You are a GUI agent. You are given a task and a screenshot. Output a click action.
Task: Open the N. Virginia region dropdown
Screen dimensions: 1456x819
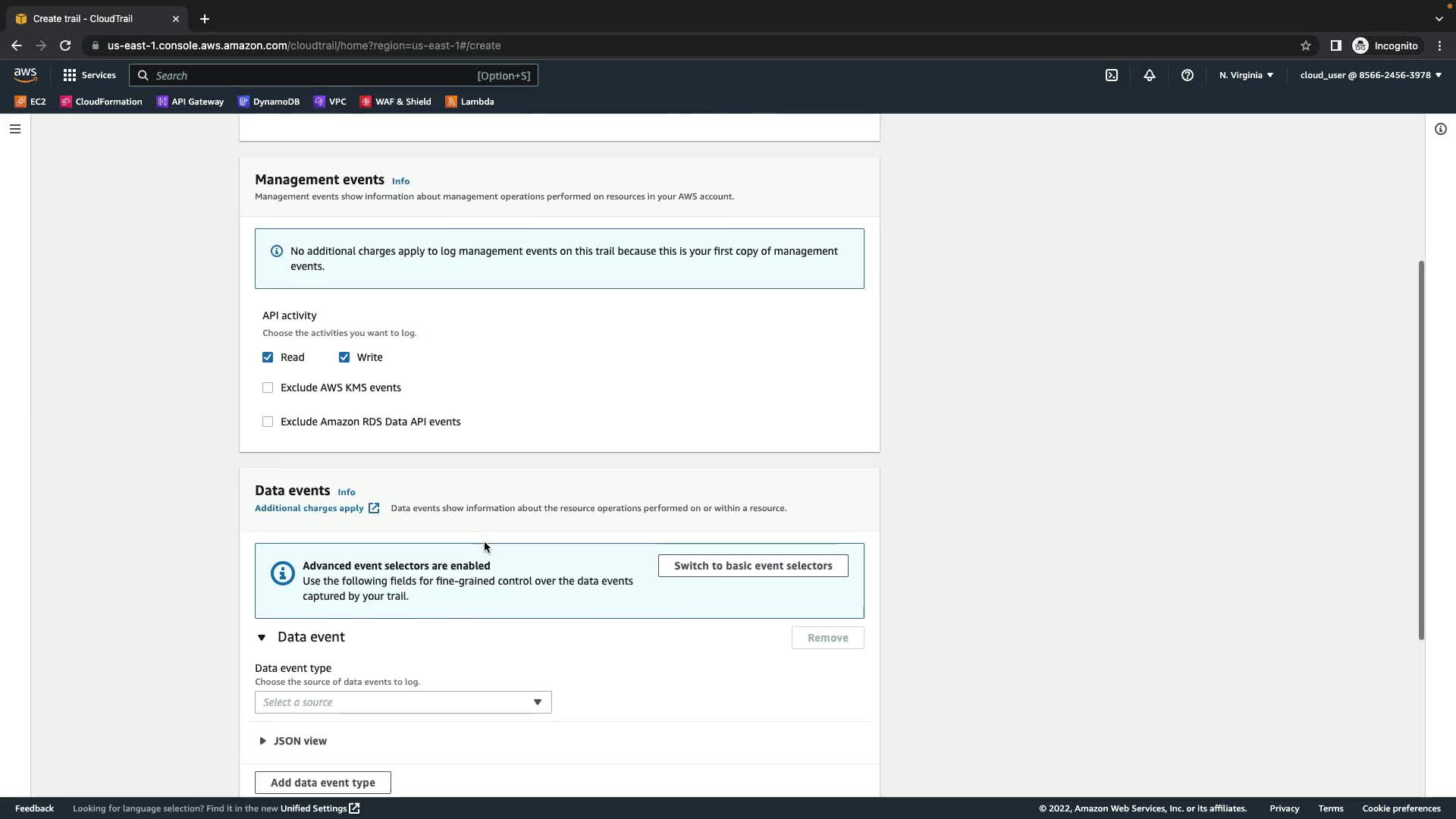(x=1245, y=75)
